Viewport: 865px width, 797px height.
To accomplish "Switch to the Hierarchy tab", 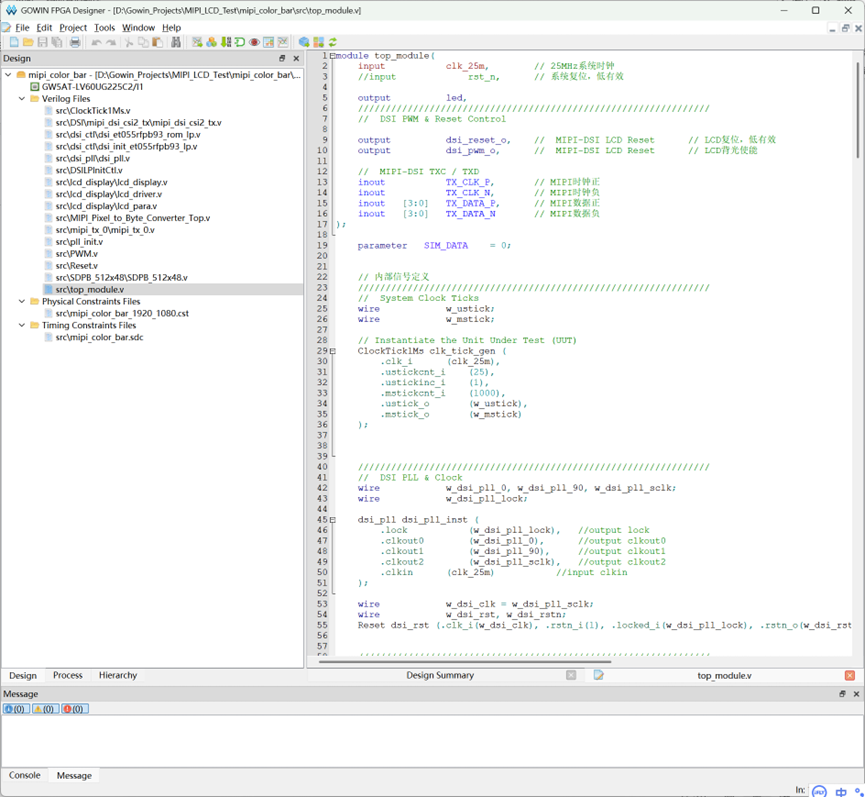I will pos(118,675).
